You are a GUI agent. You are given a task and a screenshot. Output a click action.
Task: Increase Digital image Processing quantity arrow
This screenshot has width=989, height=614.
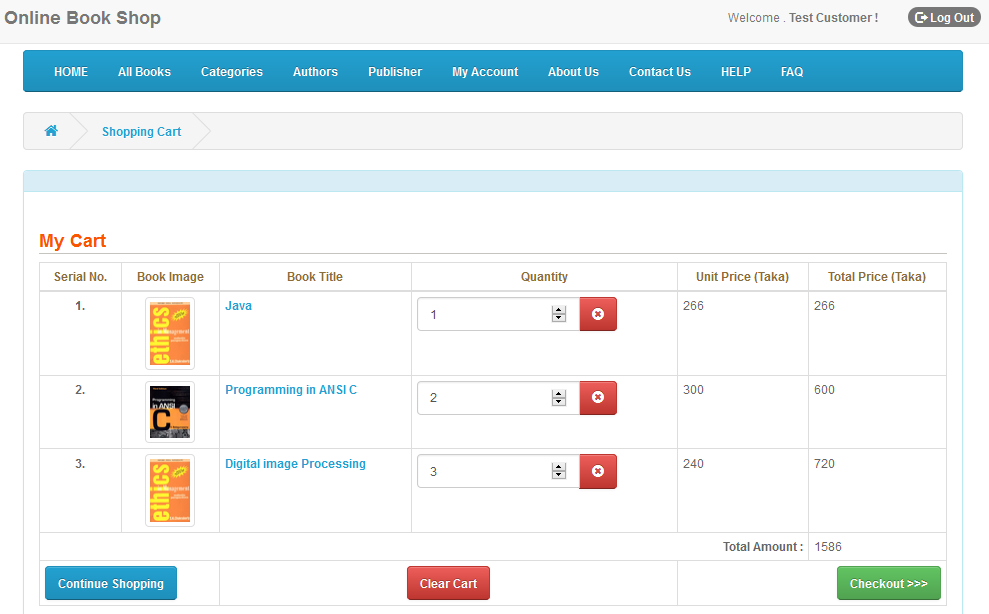coord(559,467)
